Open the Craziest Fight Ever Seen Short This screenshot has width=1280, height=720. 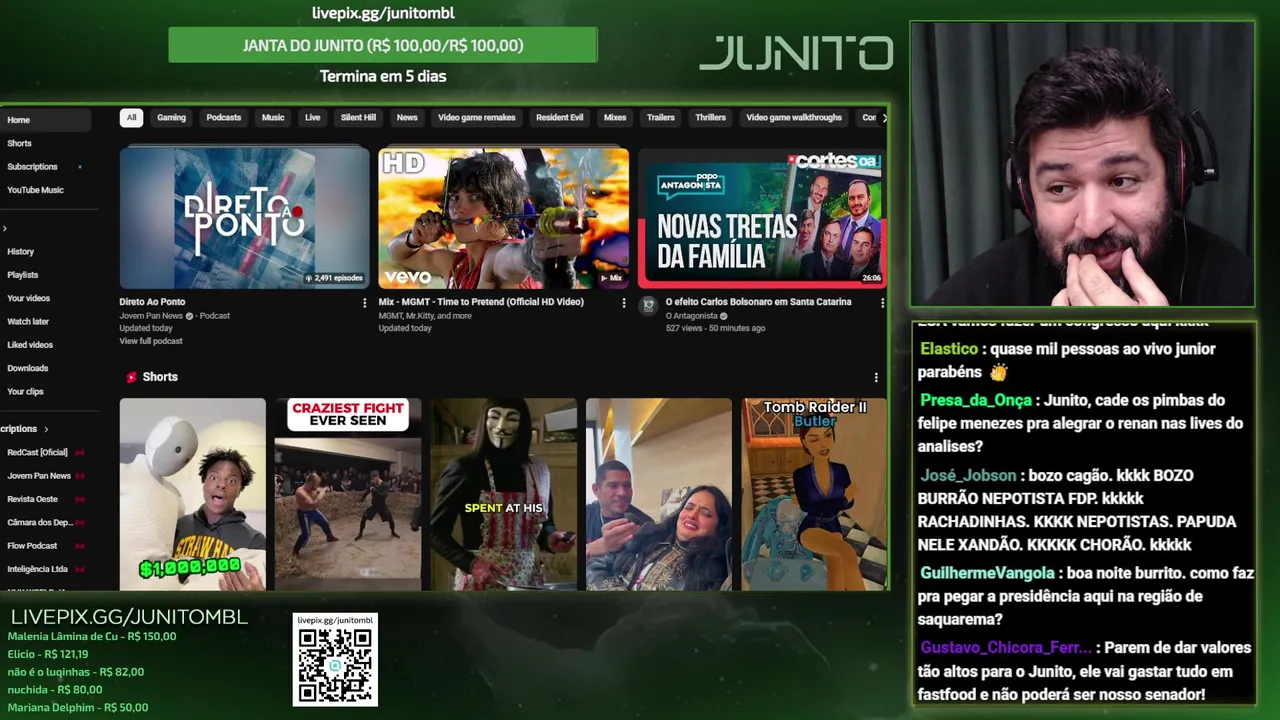pos(348,494)
